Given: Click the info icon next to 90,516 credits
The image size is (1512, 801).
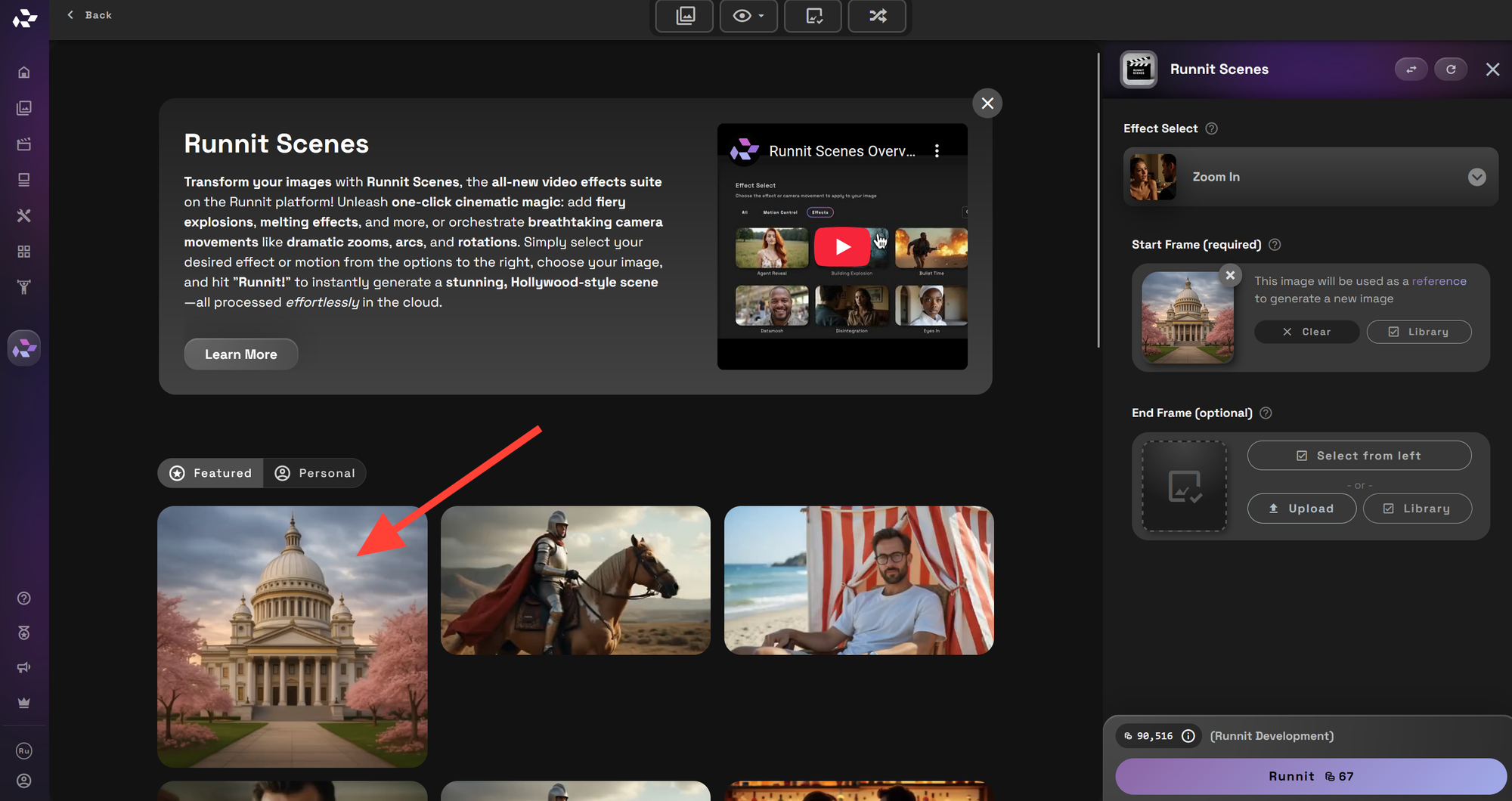Looking at the screenshot, I should tap(1188, 736).
